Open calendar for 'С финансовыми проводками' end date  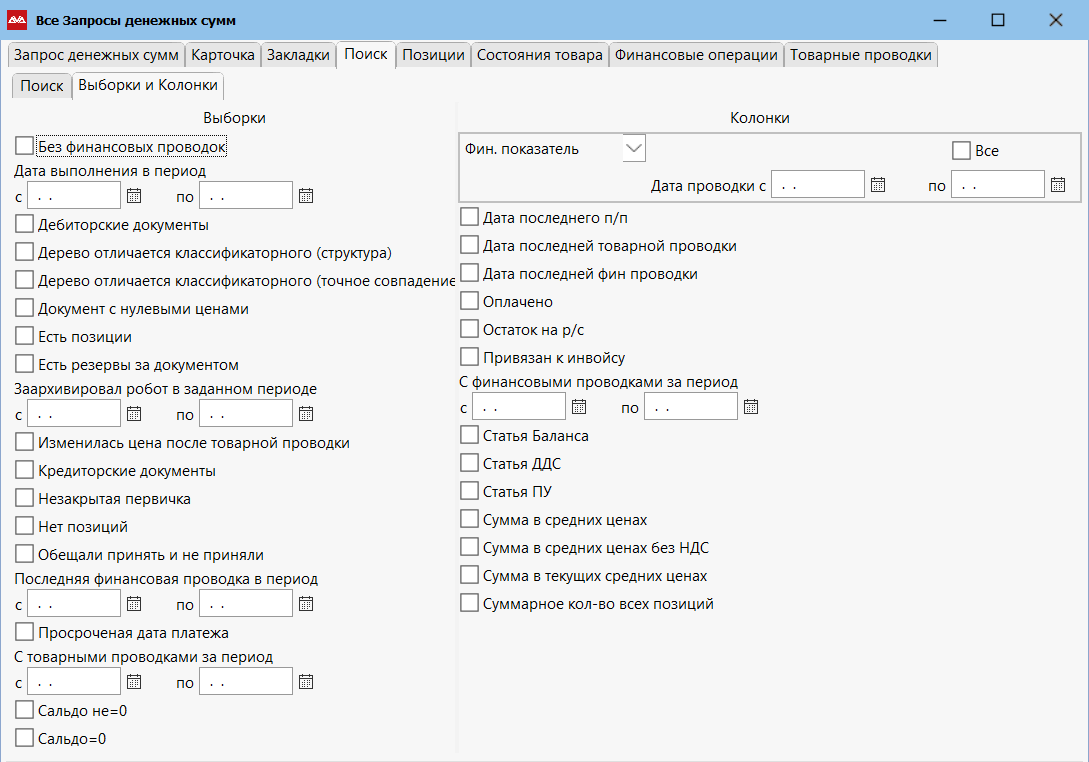[x=751, y=407]
